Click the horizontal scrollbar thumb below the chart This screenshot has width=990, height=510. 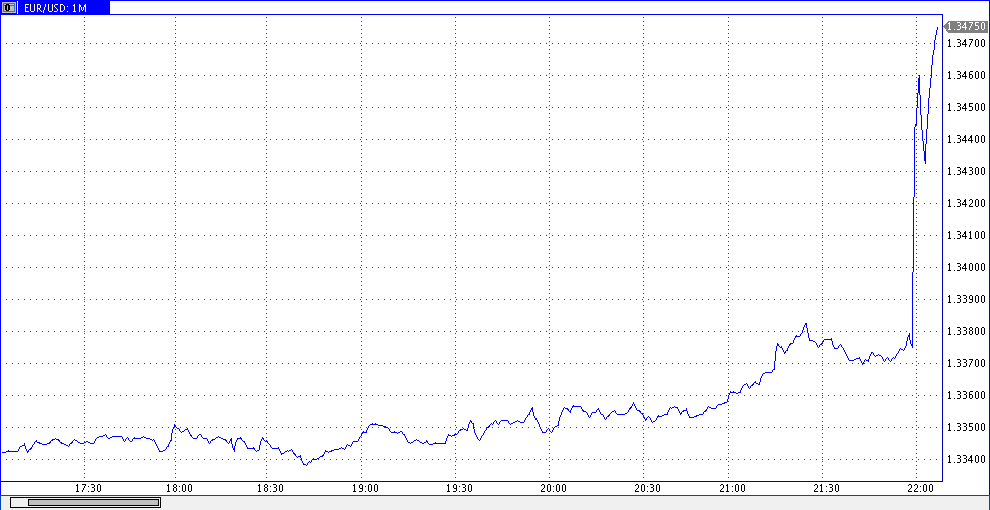click(93, 502)
